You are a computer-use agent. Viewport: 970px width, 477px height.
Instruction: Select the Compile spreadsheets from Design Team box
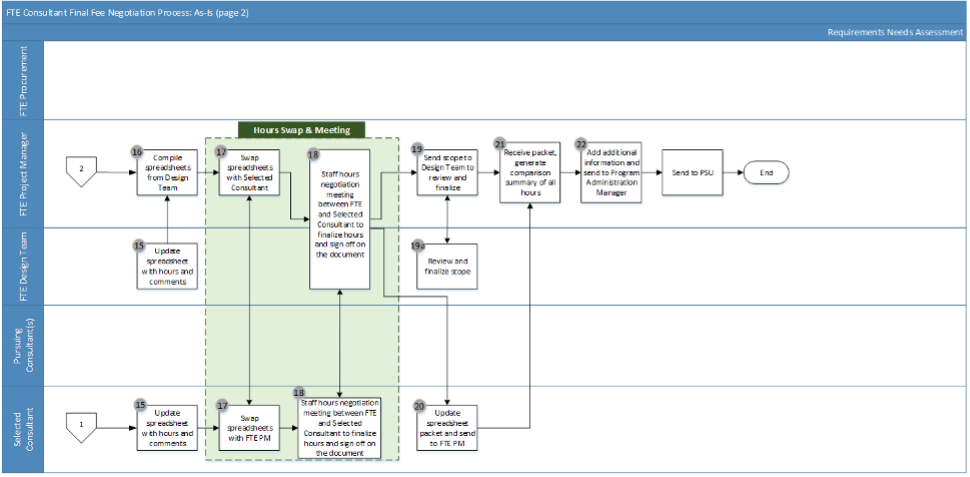pyautogui.click(x=168, y=172)
